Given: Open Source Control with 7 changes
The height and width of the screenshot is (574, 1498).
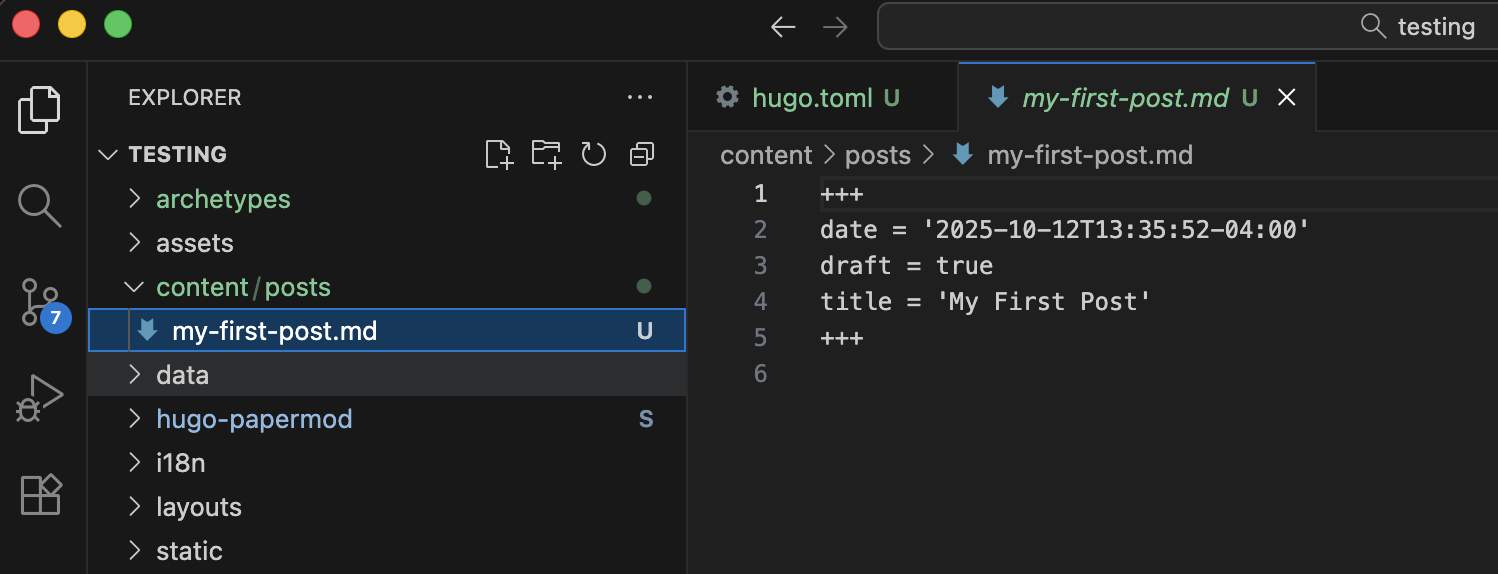Looking at the screenshot, I should pyautogui.click(x=40, y=302).
